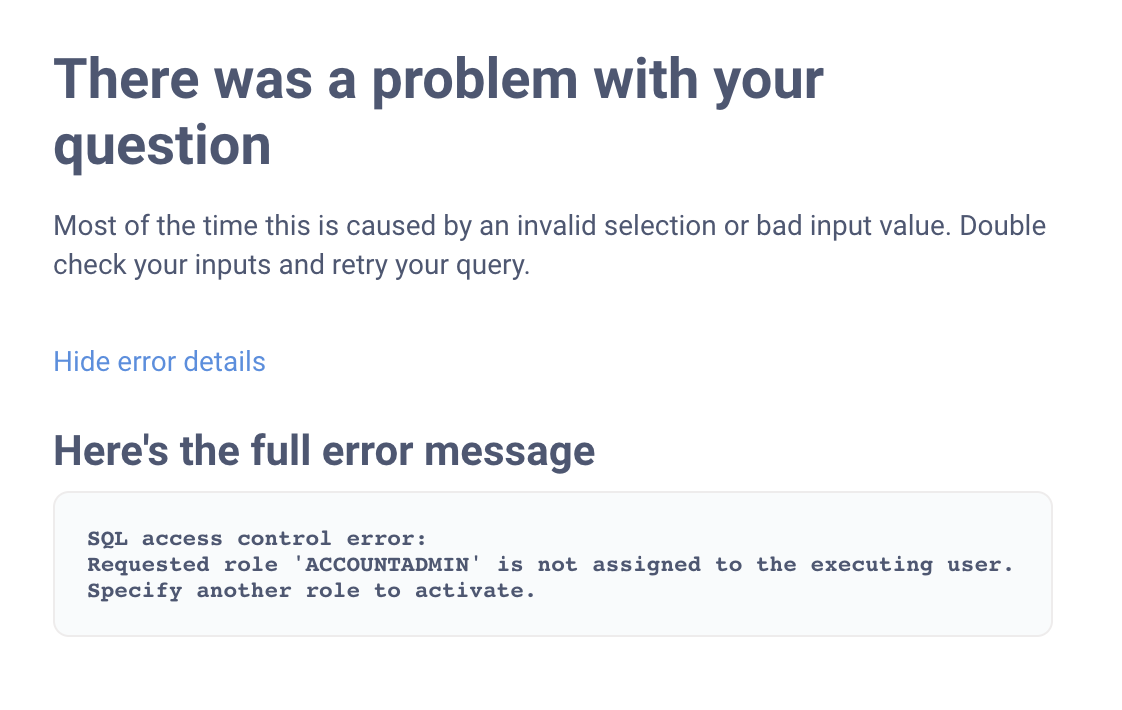Click the blue-colored link below the description paragraph
1122x710 pixels.
click(x=159, y=362)
